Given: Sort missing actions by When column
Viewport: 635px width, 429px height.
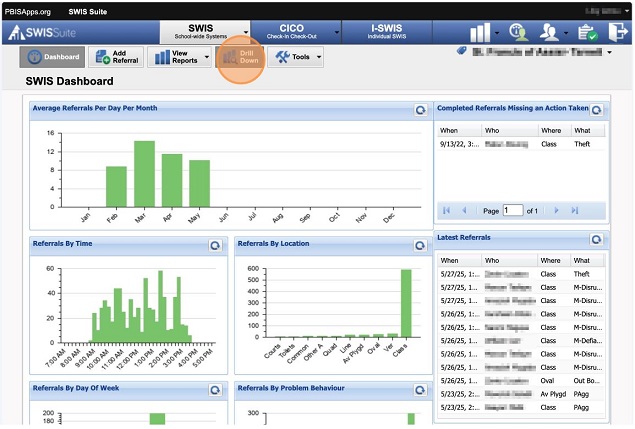Looking at the screenshot, I should click(x=459, y=130).
